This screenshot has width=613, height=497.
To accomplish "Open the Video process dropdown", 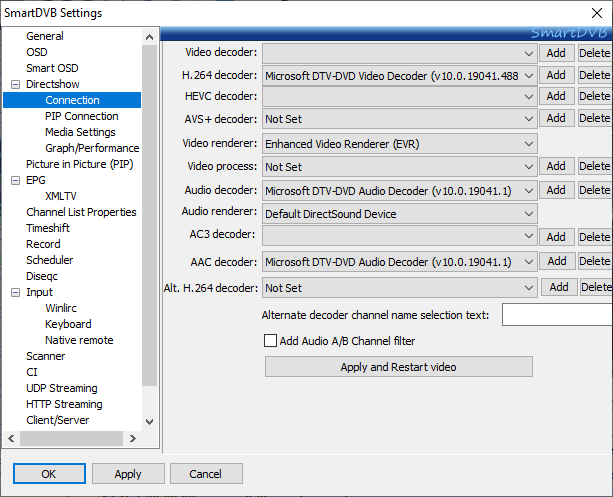I will 400,167.
